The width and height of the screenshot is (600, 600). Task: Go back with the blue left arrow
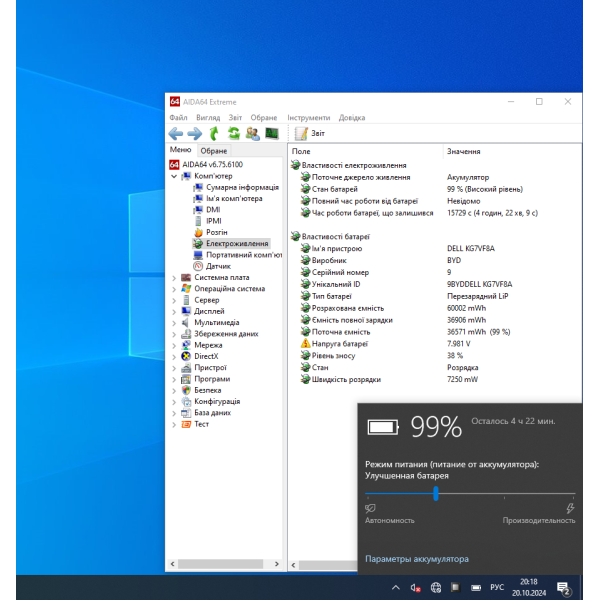coord(176,134)
